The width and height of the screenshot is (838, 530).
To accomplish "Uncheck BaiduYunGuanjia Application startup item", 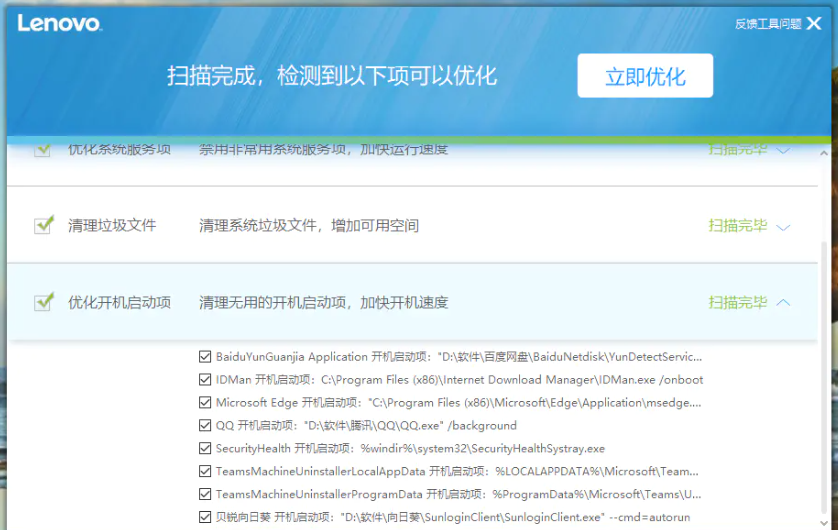I will coord(205,356).
